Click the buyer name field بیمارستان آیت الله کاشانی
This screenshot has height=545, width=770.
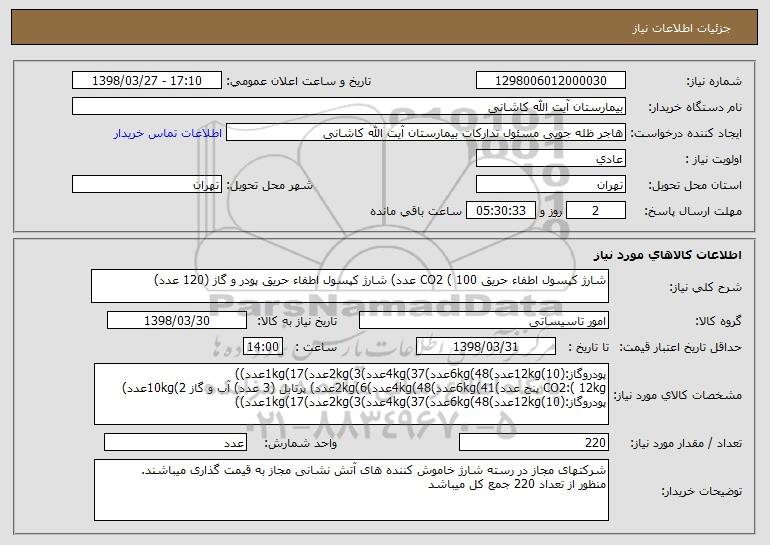[x=349, y=107]
